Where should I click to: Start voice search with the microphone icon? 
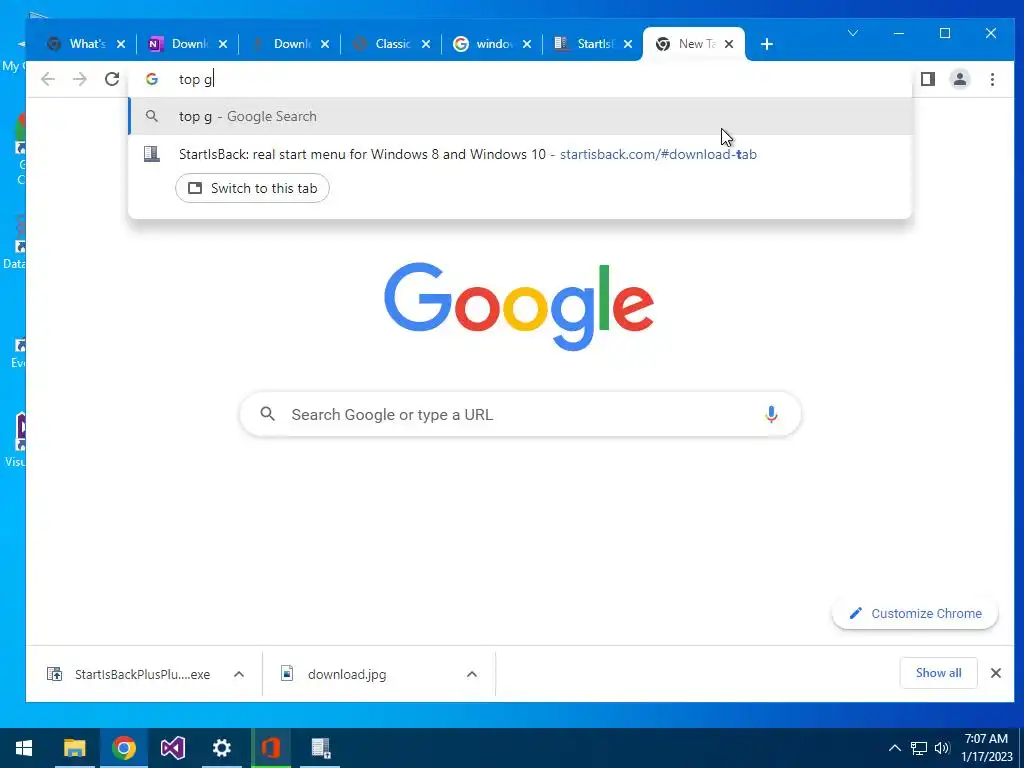(771, 414)
